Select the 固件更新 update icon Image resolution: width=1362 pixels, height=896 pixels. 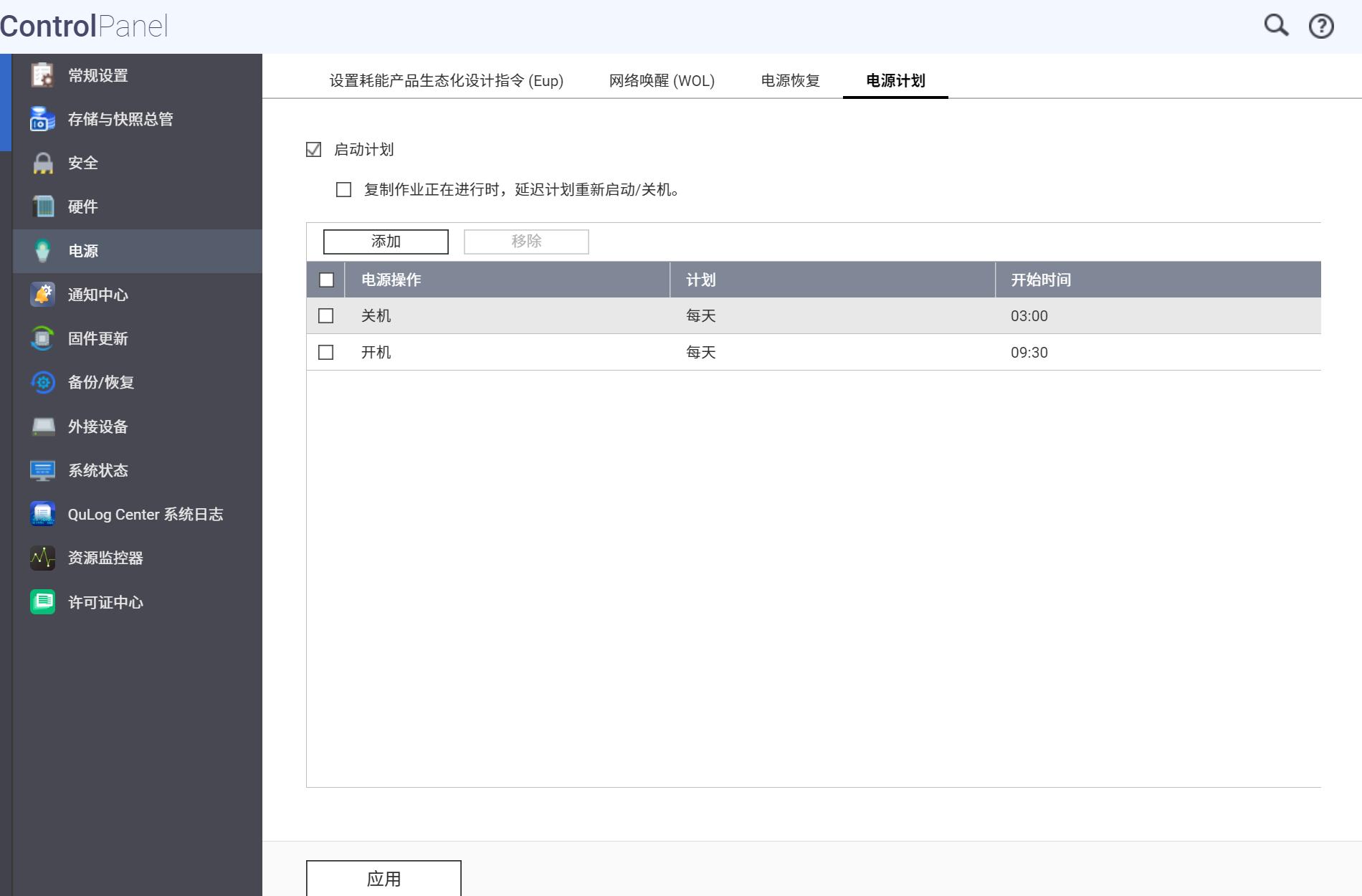click(x=42, y=338)
